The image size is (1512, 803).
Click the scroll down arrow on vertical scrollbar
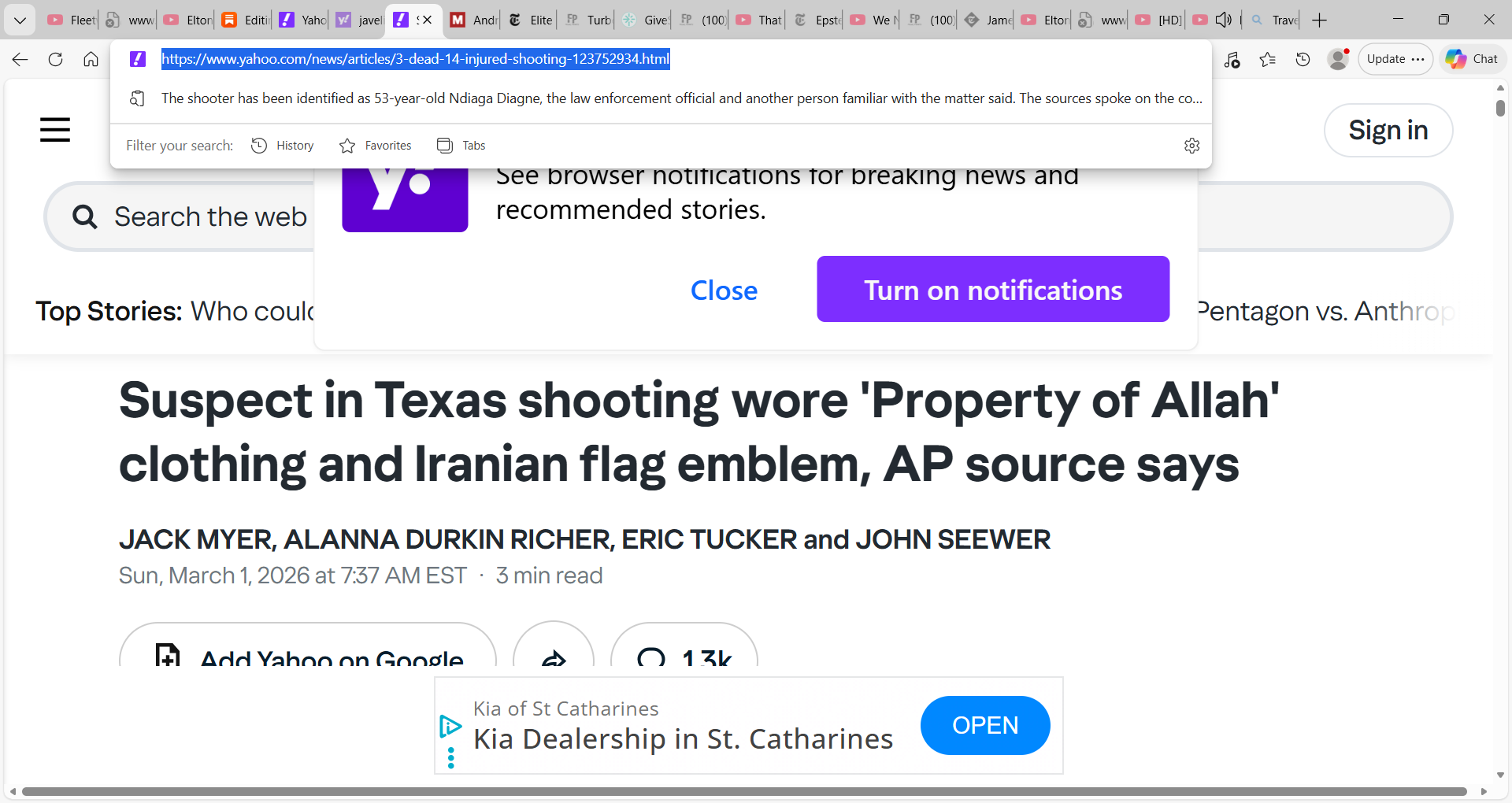[x=1500, y=775]
